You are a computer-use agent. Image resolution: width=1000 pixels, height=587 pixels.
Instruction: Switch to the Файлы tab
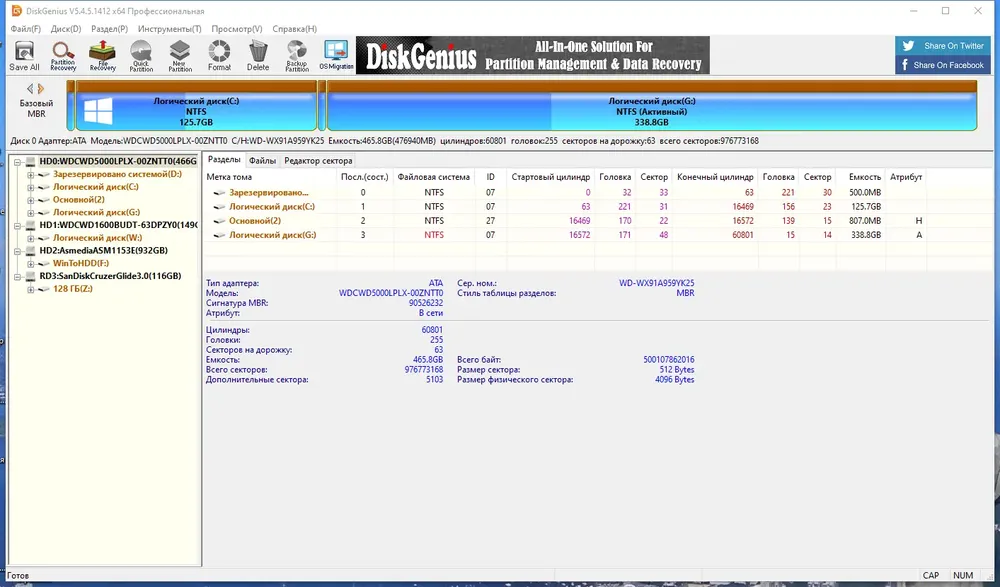click(x=262, y=161)
